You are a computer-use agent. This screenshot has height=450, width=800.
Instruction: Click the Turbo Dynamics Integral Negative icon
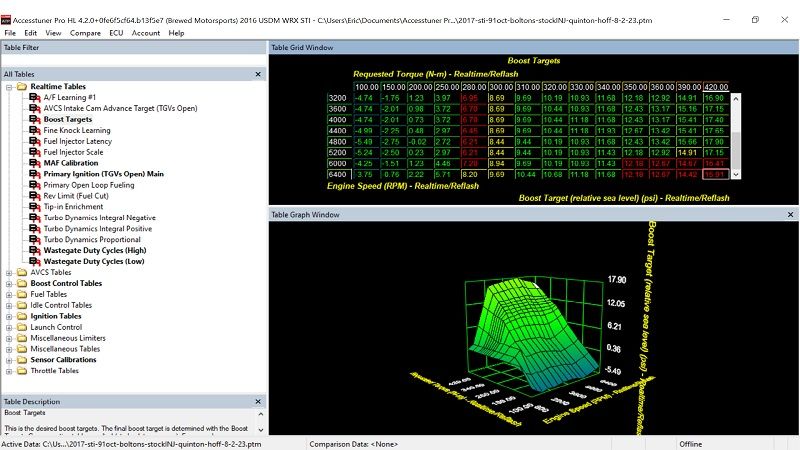tap(35, 218)
